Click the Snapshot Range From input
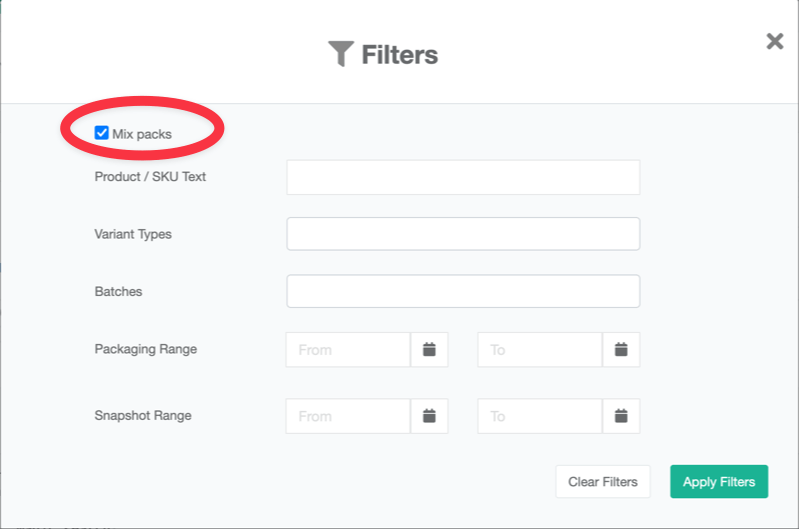This screenshot has height=529, width=799. (348, 416)
